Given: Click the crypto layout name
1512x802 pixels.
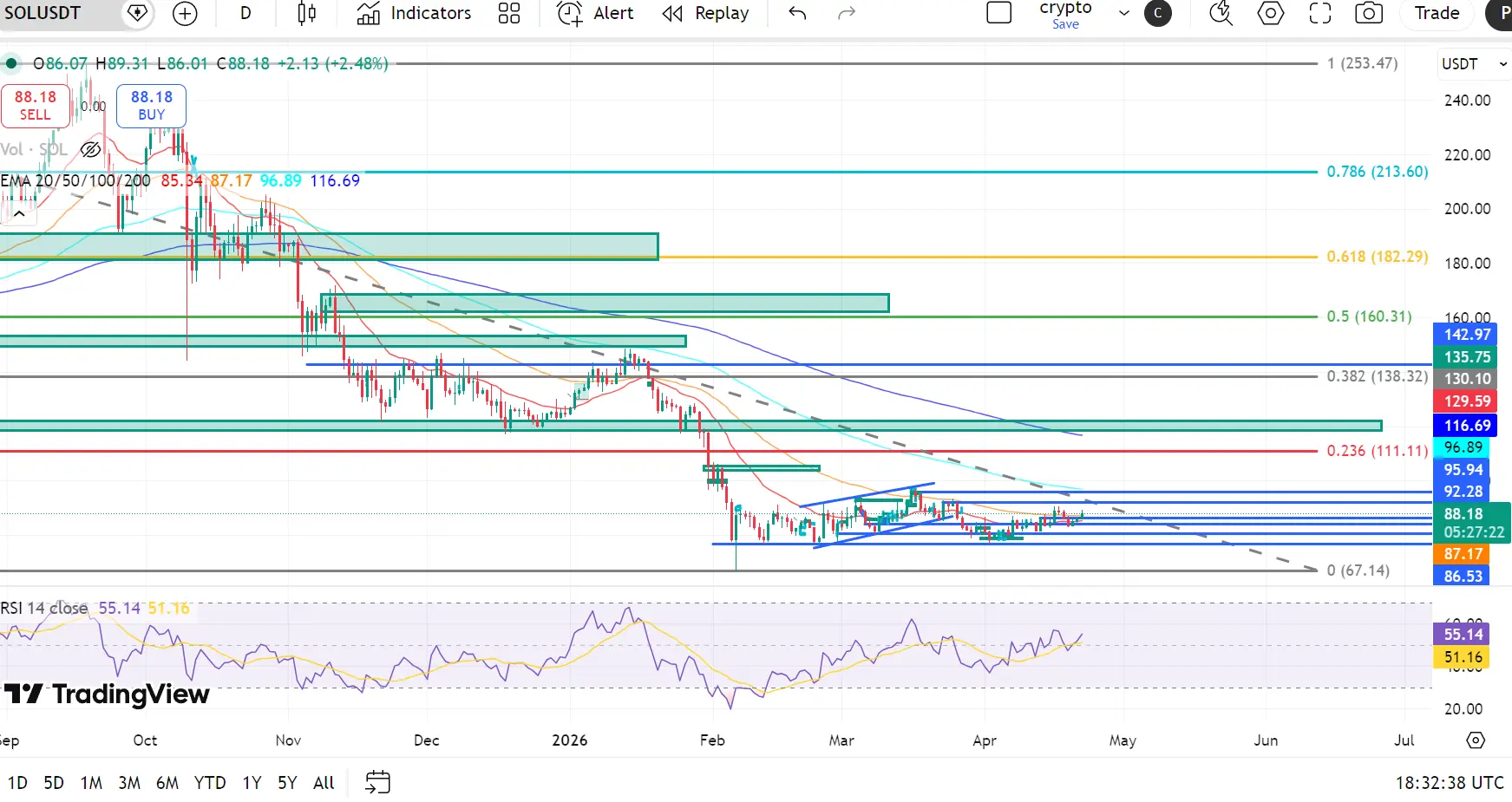Looking at the screenshot, I should pos(1065,8).
